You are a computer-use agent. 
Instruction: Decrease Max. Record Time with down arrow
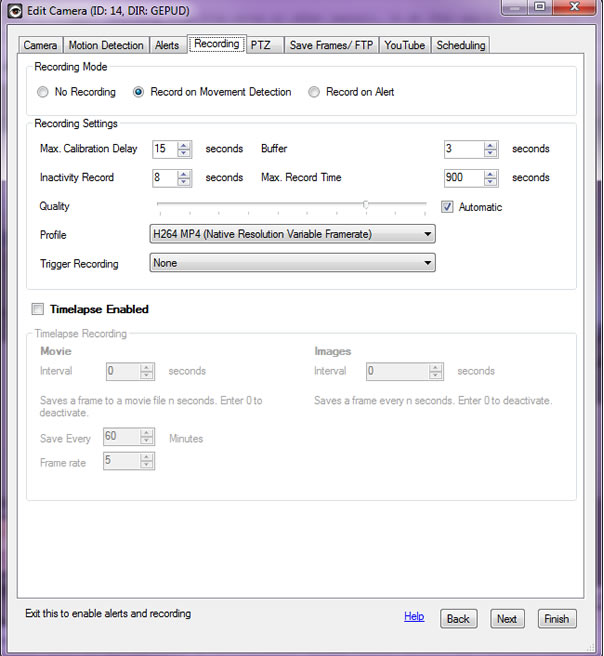(490, 182)
